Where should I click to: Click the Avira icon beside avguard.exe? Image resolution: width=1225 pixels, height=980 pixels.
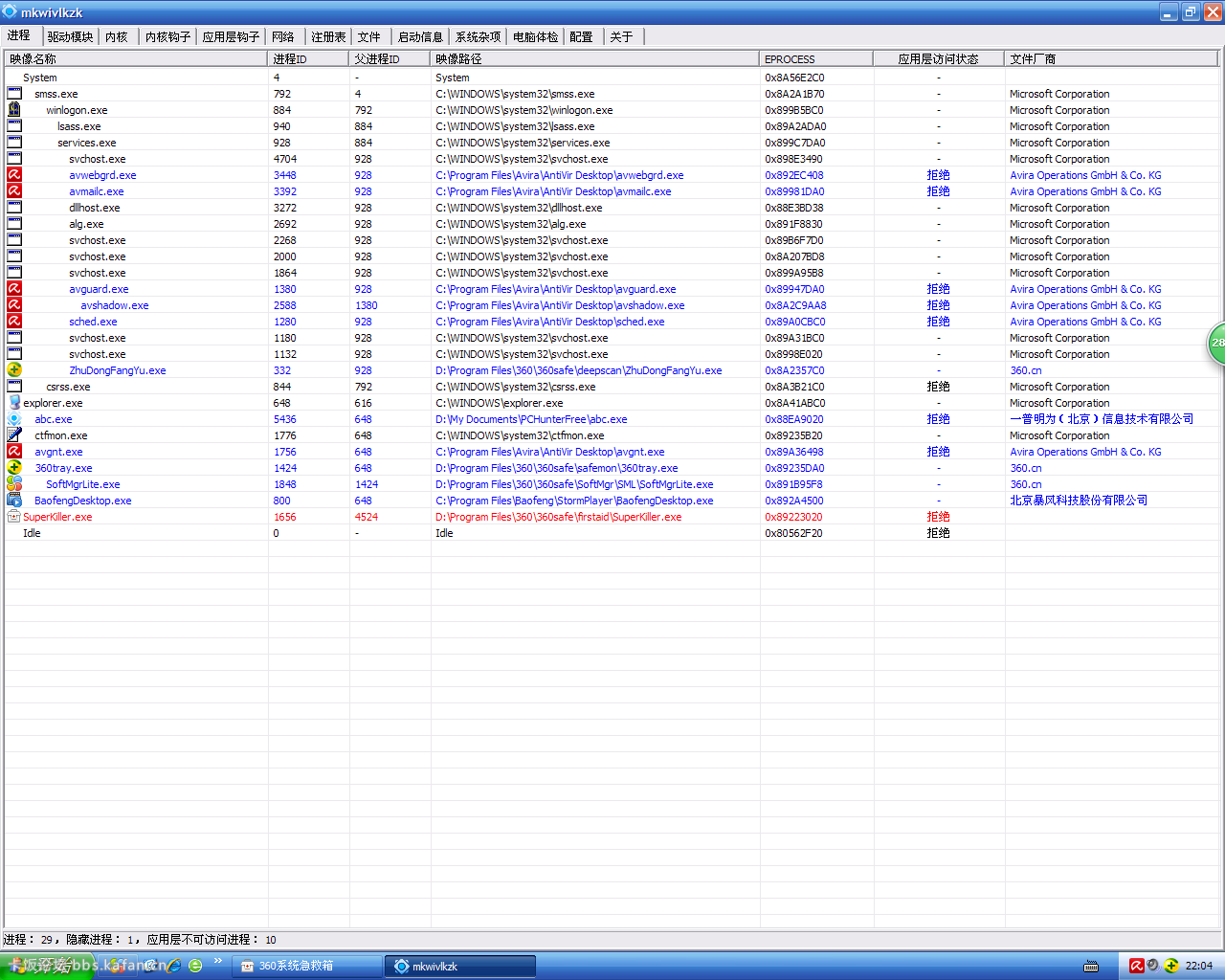click(14, 289)
